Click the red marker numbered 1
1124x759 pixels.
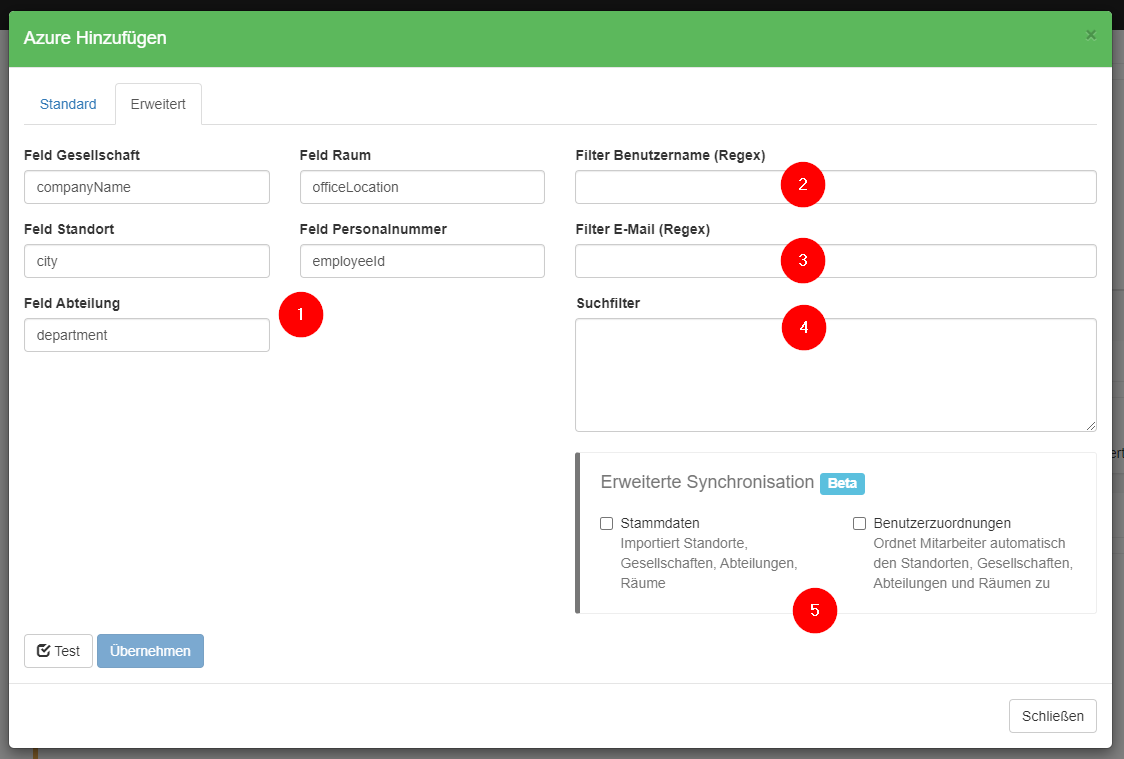tap(301, 314)
